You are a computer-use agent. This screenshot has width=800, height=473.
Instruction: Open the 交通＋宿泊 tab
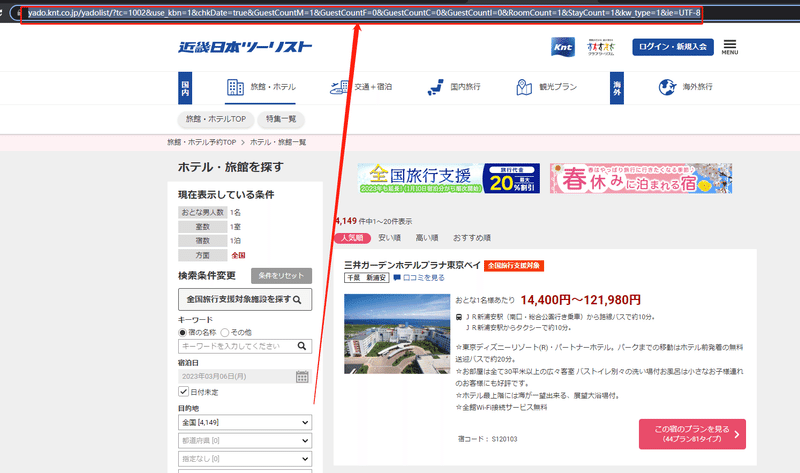tap(361, 87)
